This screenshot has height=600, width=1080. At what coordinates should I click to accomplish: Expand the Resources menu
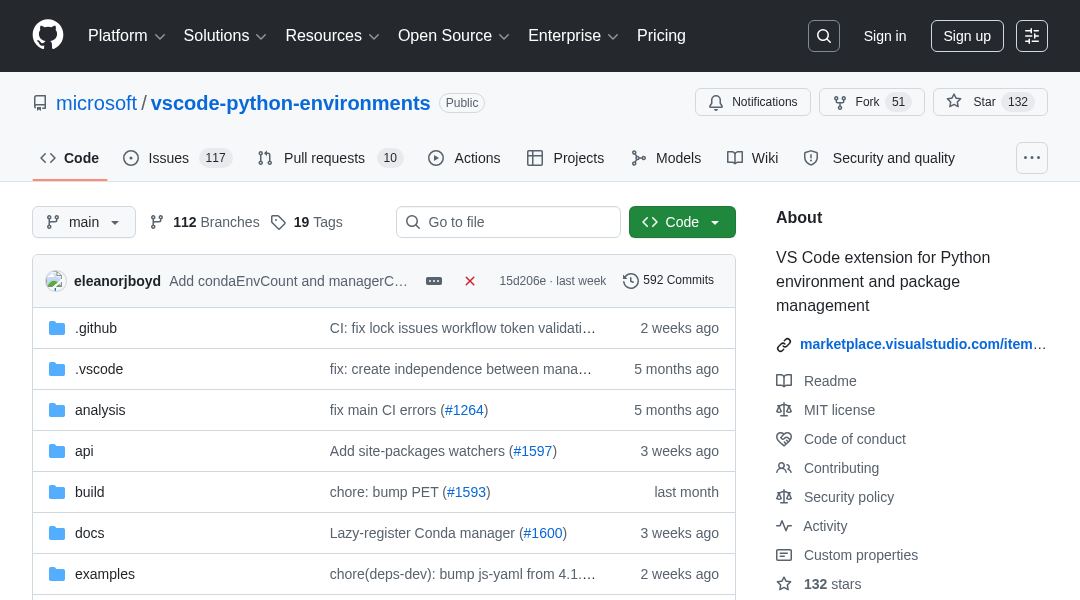[332, 36]
